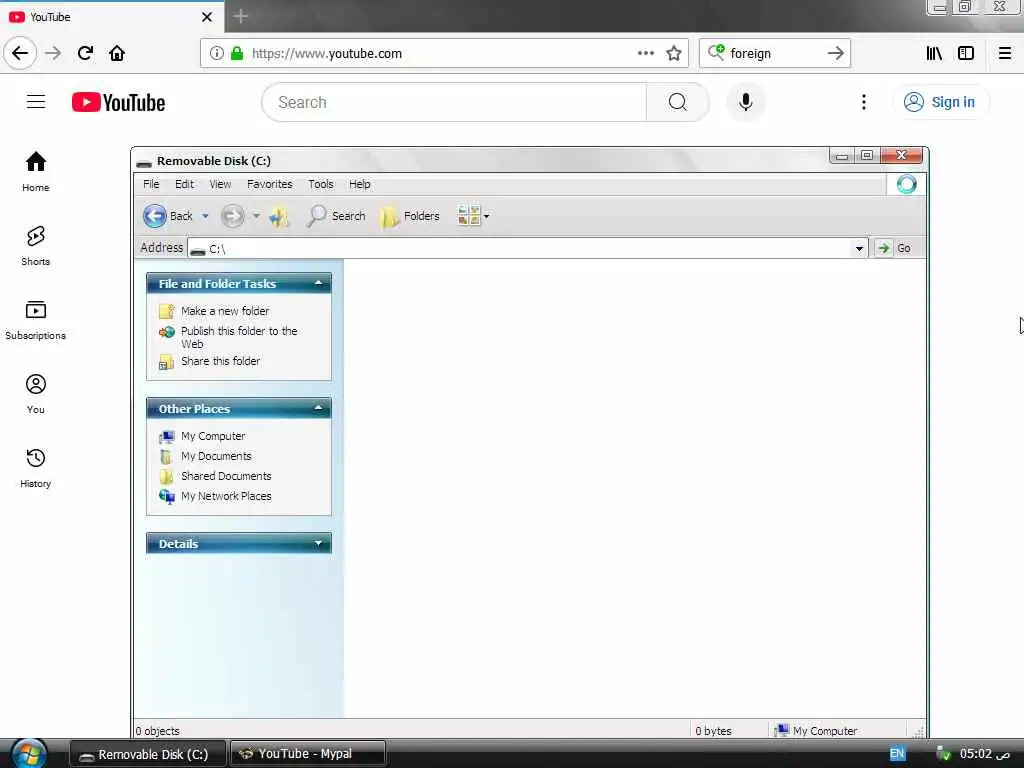Viewport: 1024px width, 768px height.
Task: Switch to YouTube - Mypal taskbar button
Action: (x=308, y=754)
